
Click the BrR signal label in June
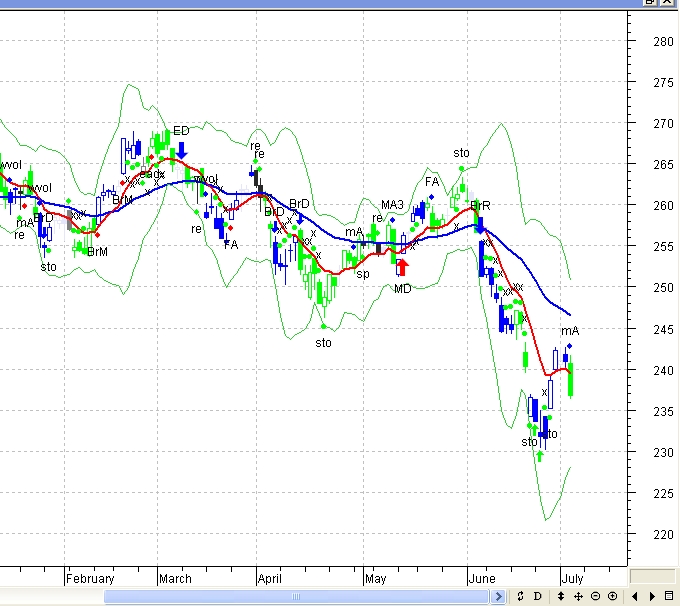[480, 205]
